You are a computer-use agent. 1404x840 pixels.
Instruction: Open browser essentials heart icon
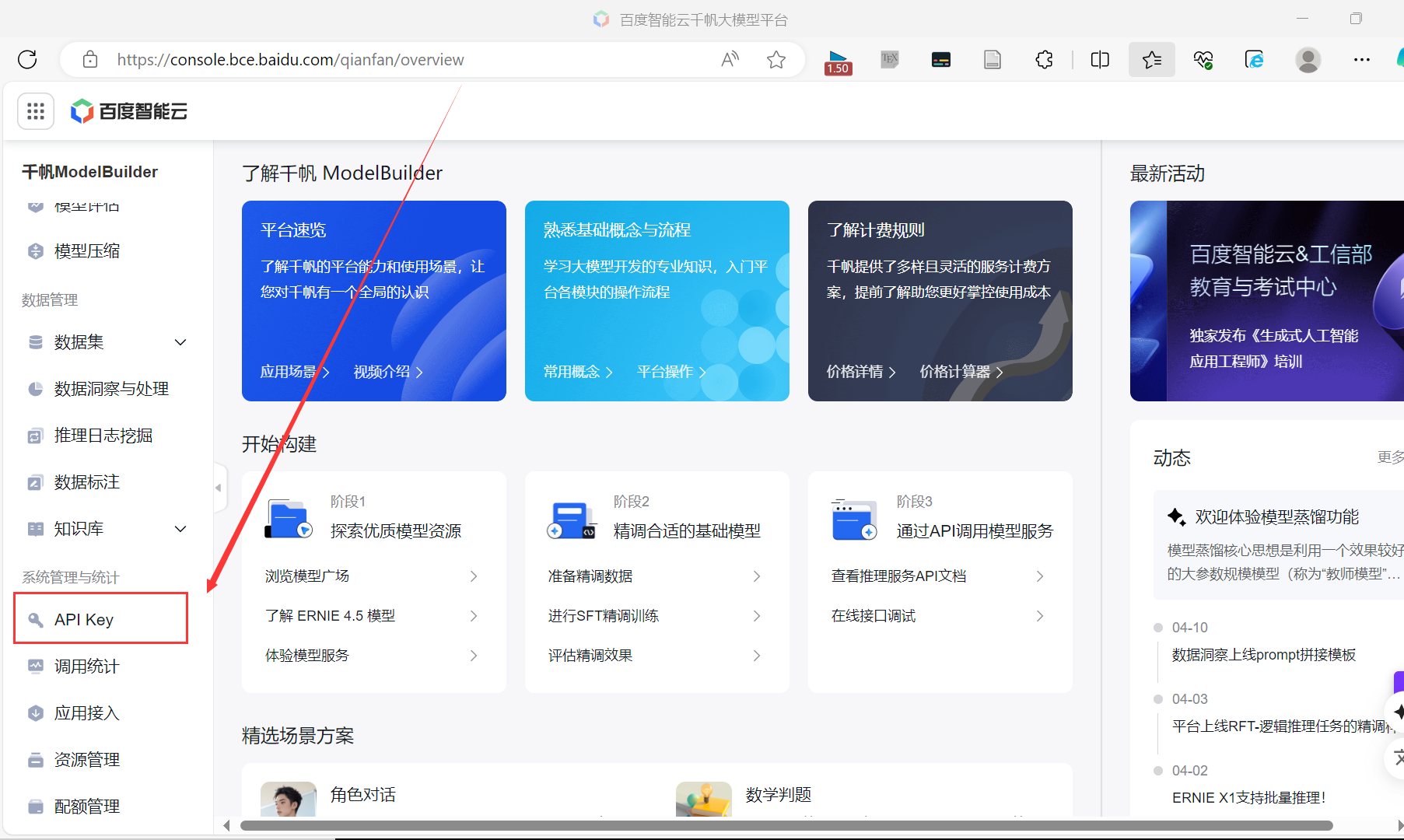click(x=1203, y=59)
